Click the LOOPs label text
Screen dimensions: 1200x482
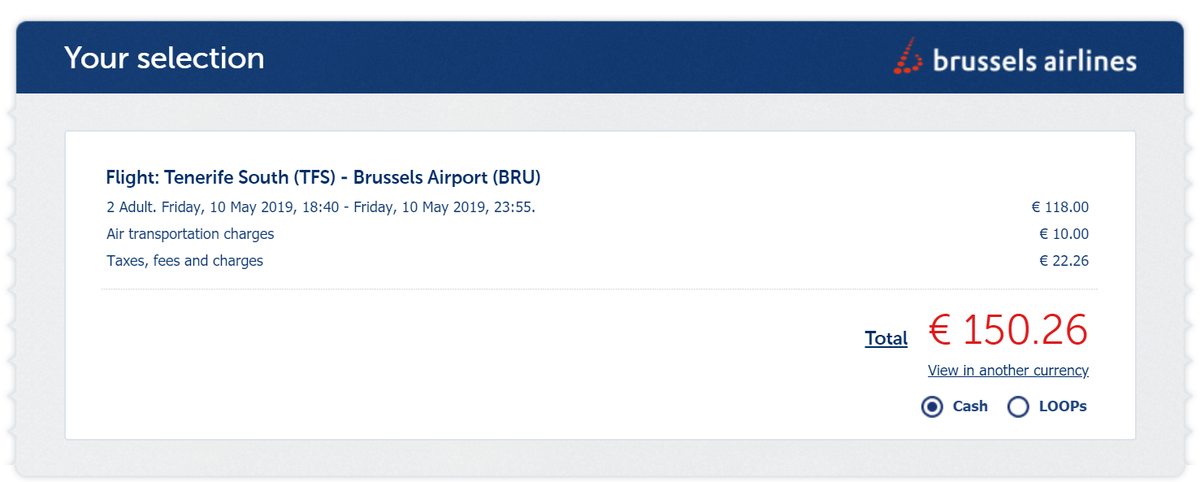click(x=1063, y=406)
